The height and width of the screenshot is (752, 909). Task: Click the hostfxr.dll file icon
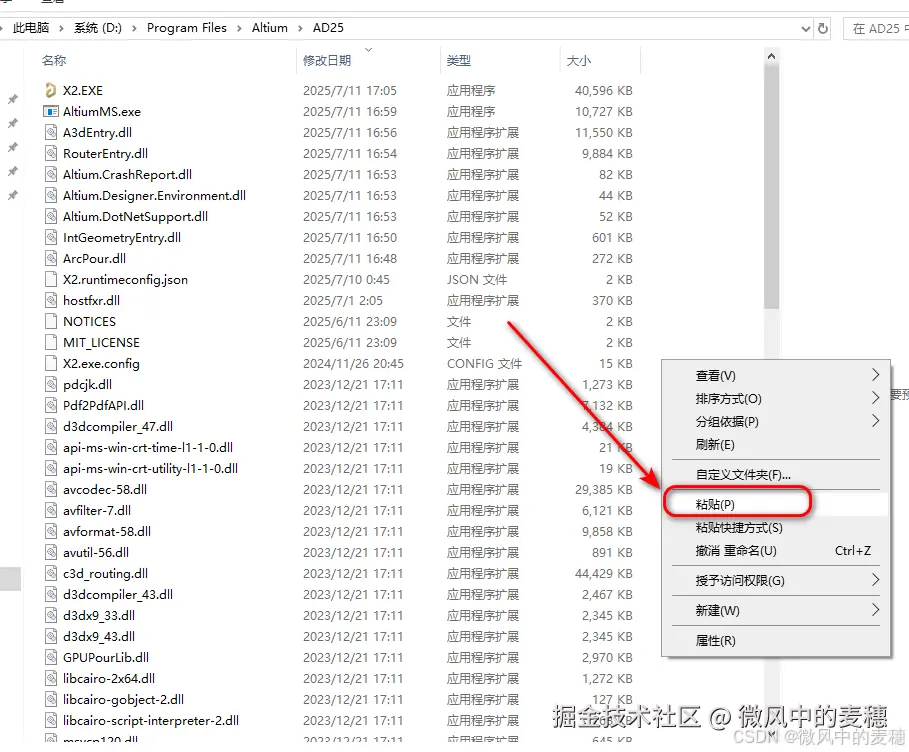[51, 300]
